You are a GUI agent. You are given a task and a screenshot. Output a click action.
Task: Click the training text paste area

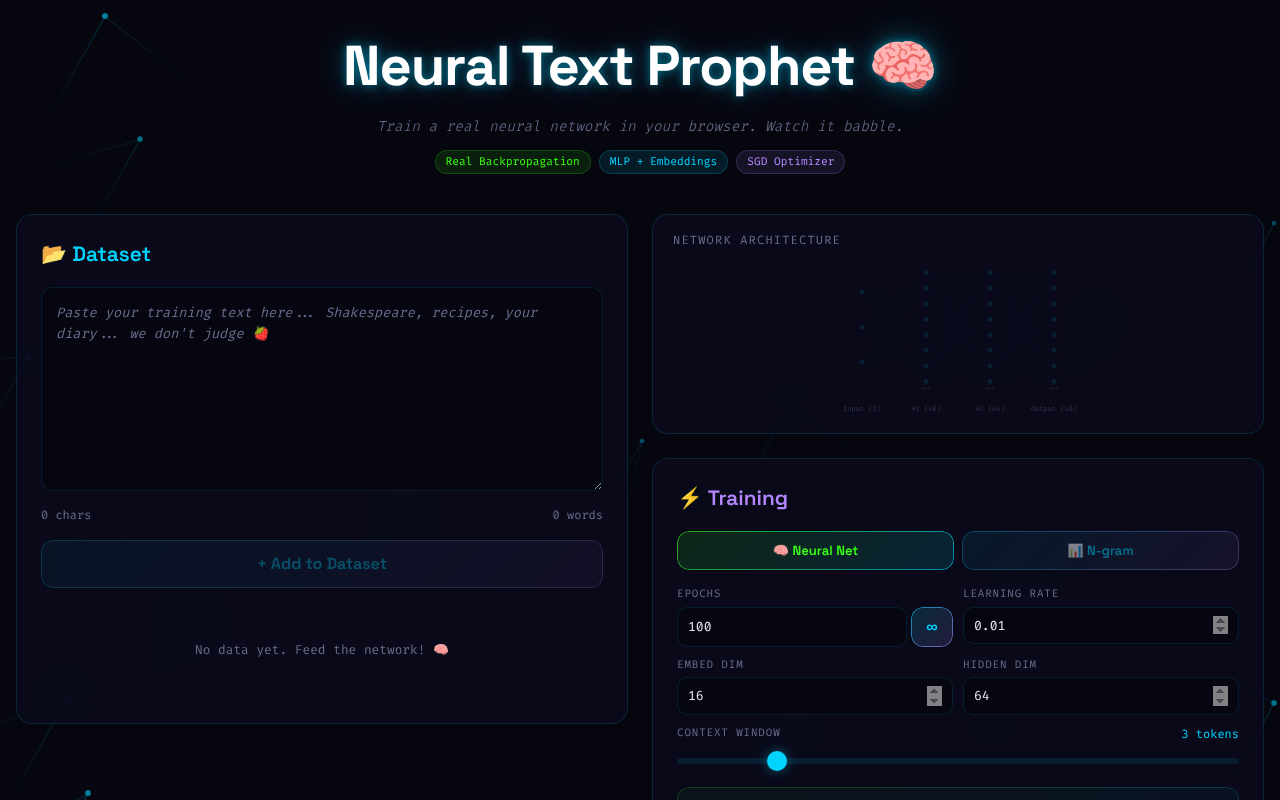(x=322, y=389)
